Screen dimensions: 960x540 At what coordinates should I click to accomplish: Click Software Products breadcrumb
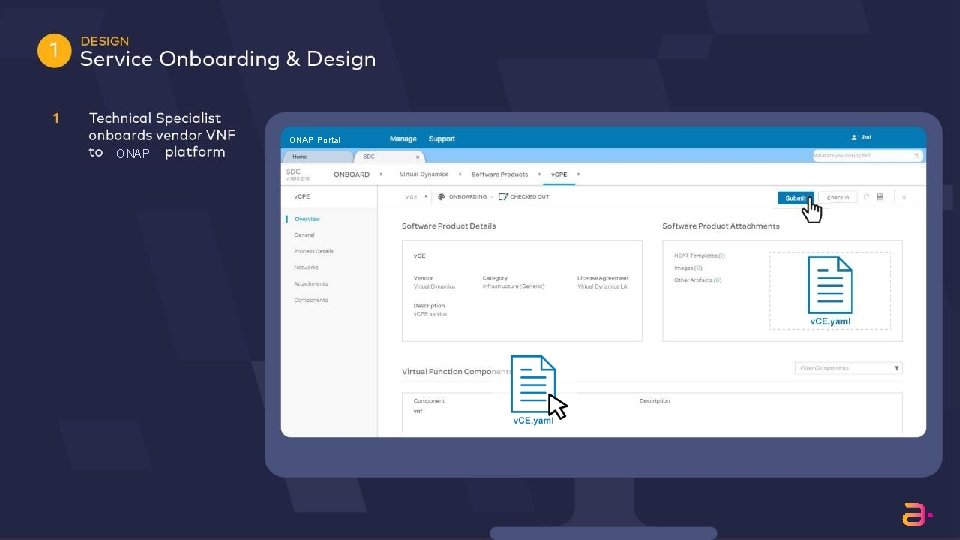click(x=500, y=174)
